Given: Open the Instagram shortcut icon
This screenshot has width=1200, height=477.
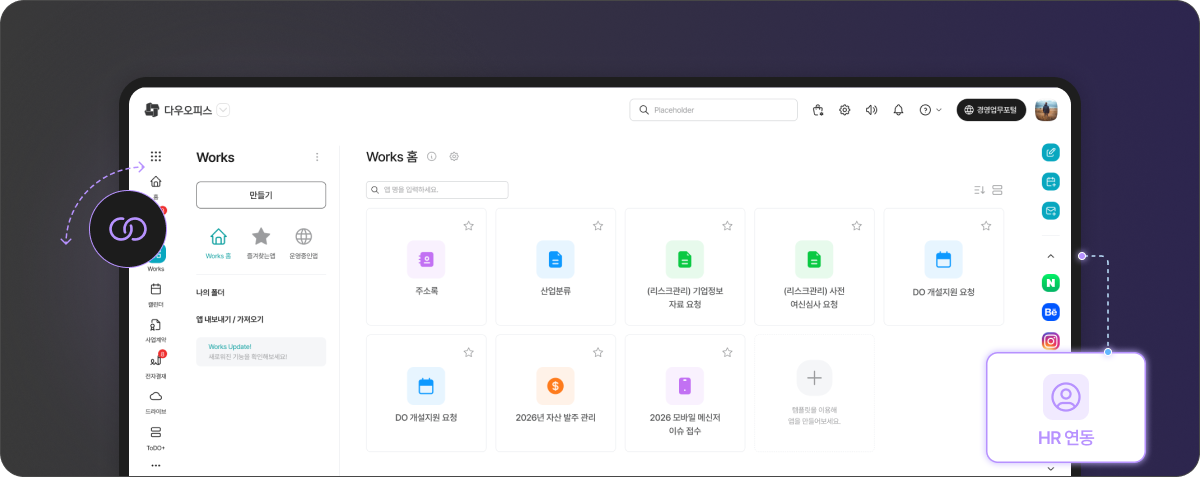Looking at the screenshot, I should [1050, 341].
